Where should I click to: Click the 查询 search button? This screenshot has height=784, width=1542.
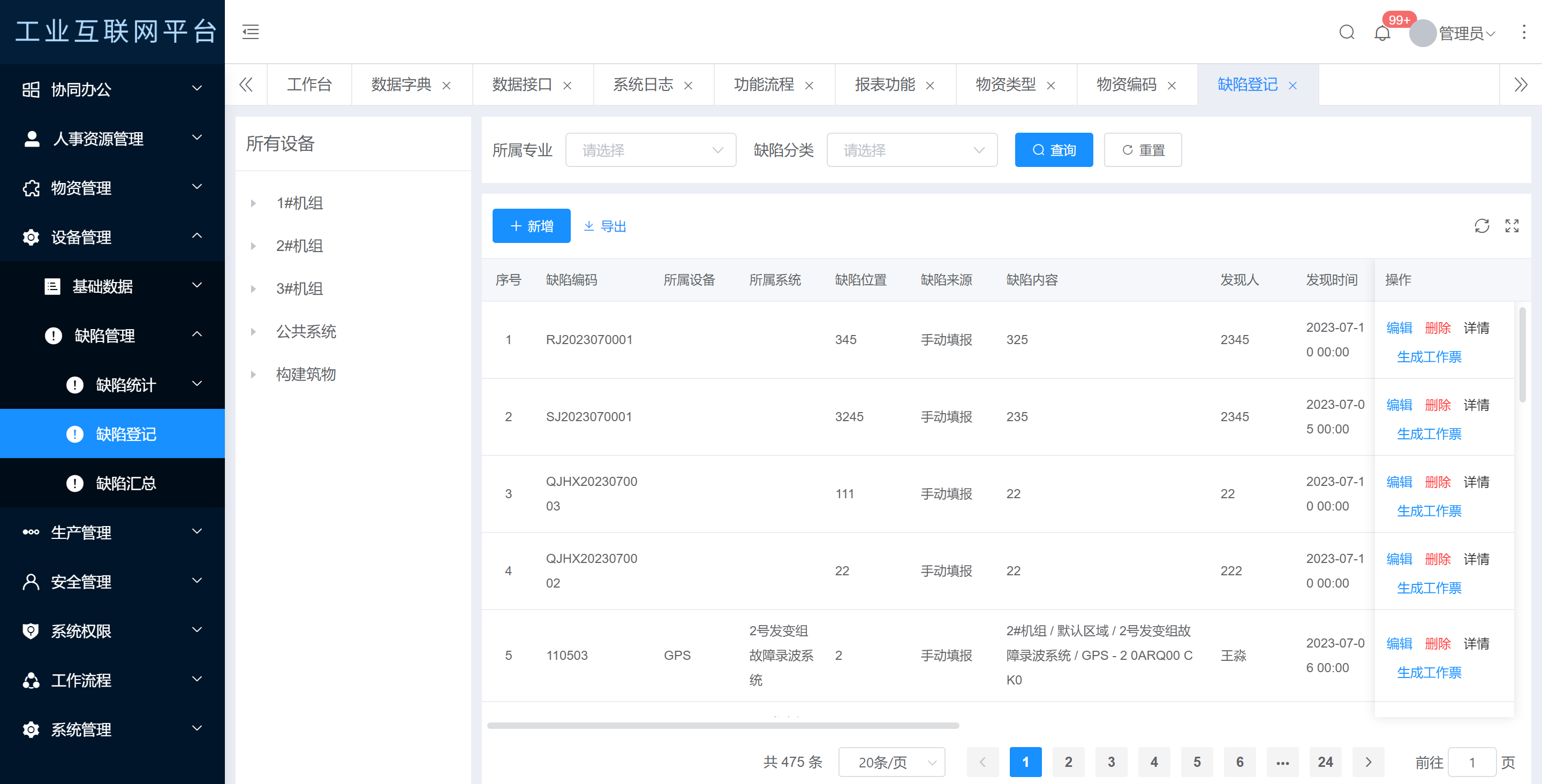tap(1054, 150)
